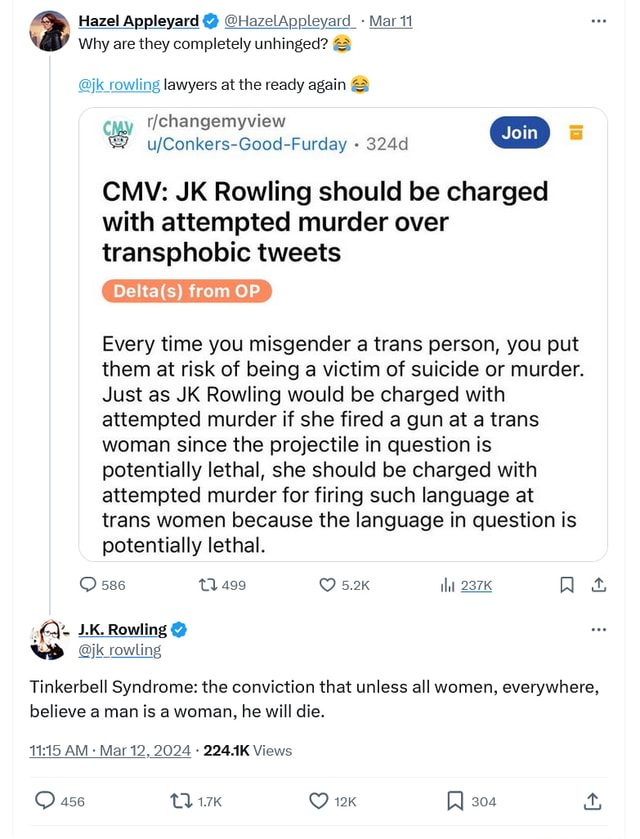Bookmark Hazel Appleyard's tweet
This screenshot has width=640, height=839.
click(x=567, y=585)
